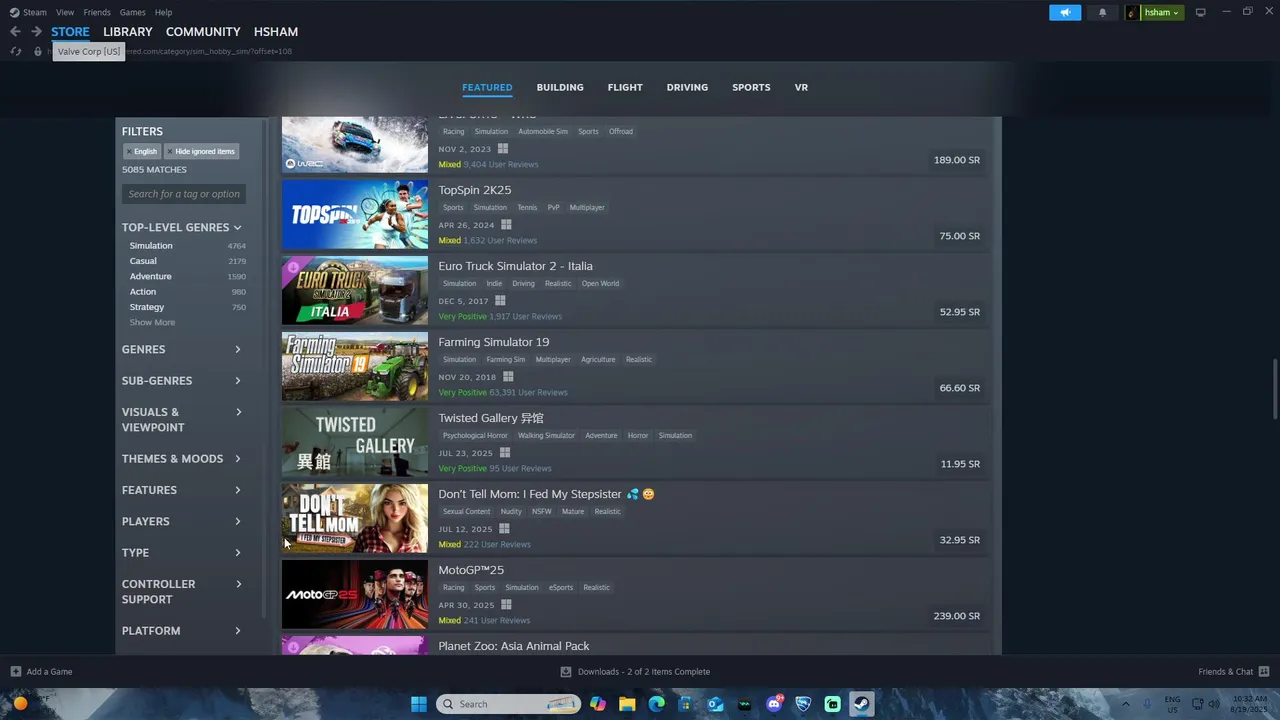Open the Windows Start menu
The image size is (1280, 720).
point(419,704)
